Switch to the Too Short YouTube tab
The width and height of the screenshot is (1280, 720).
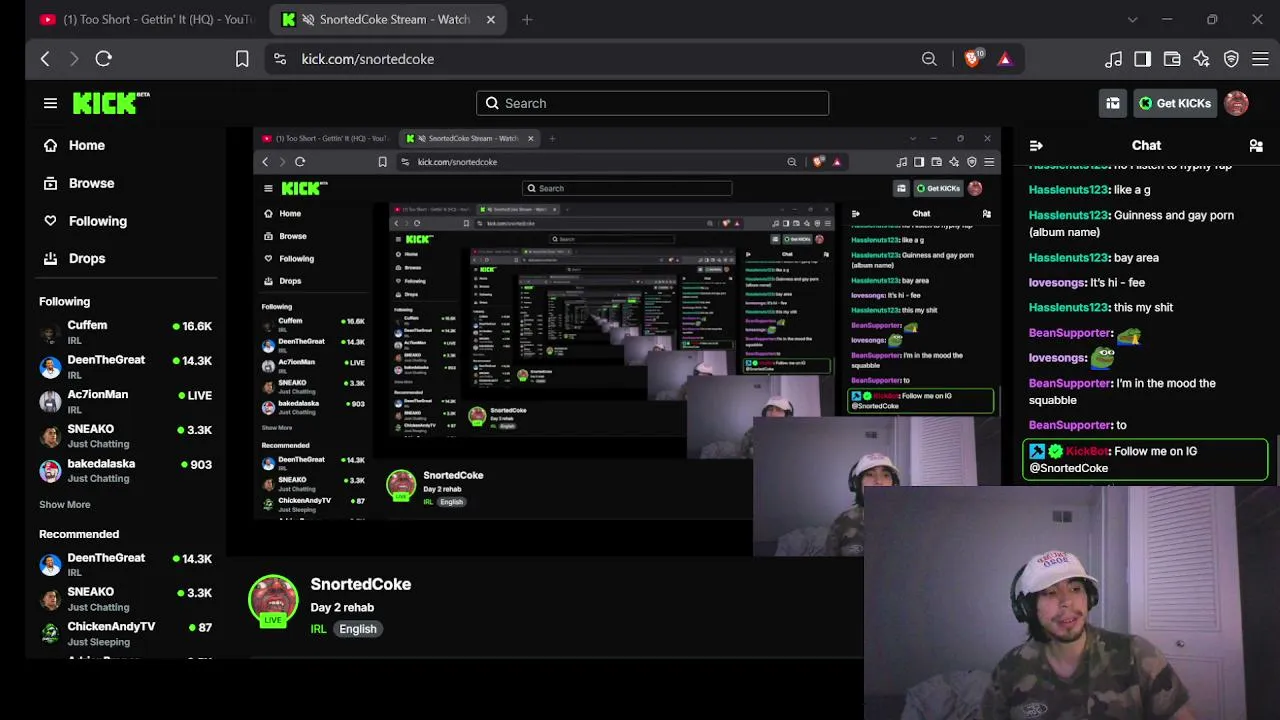tap(146, 19)
